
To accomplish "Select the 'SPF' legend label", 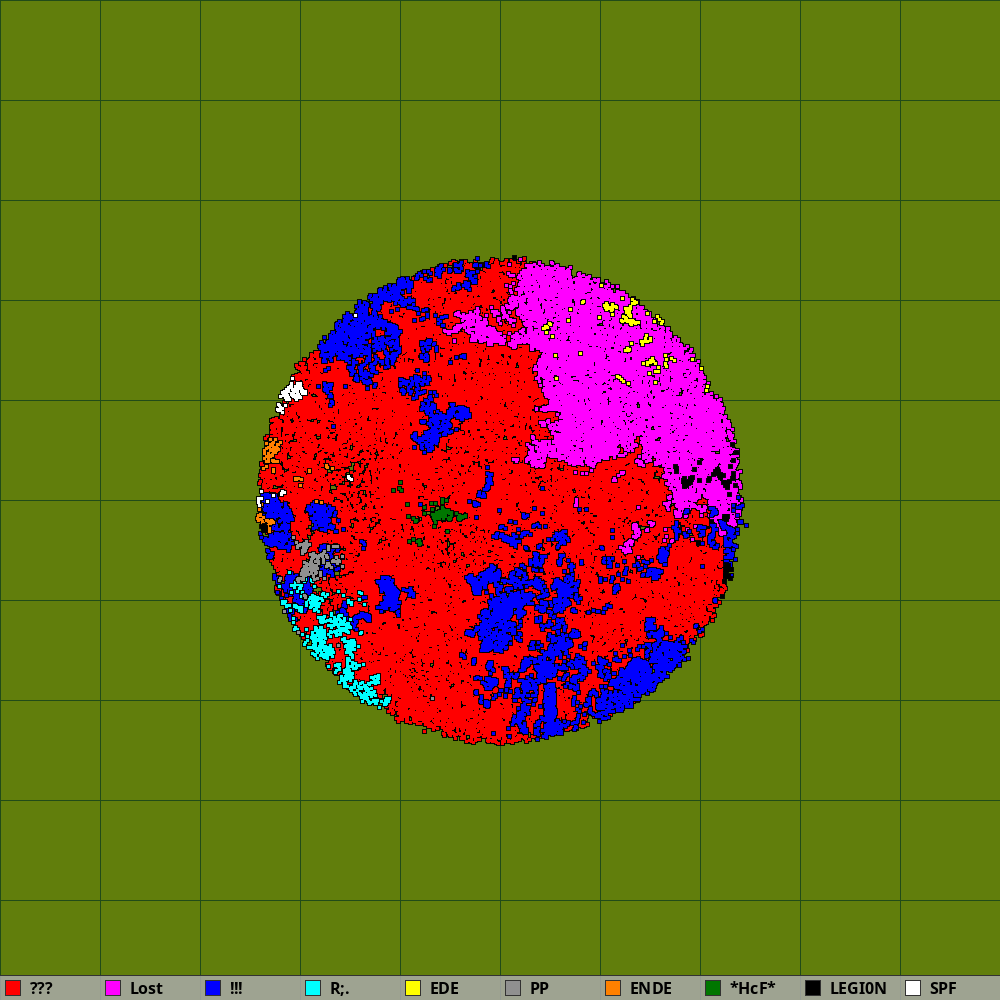I will click(x=943, y=988).
